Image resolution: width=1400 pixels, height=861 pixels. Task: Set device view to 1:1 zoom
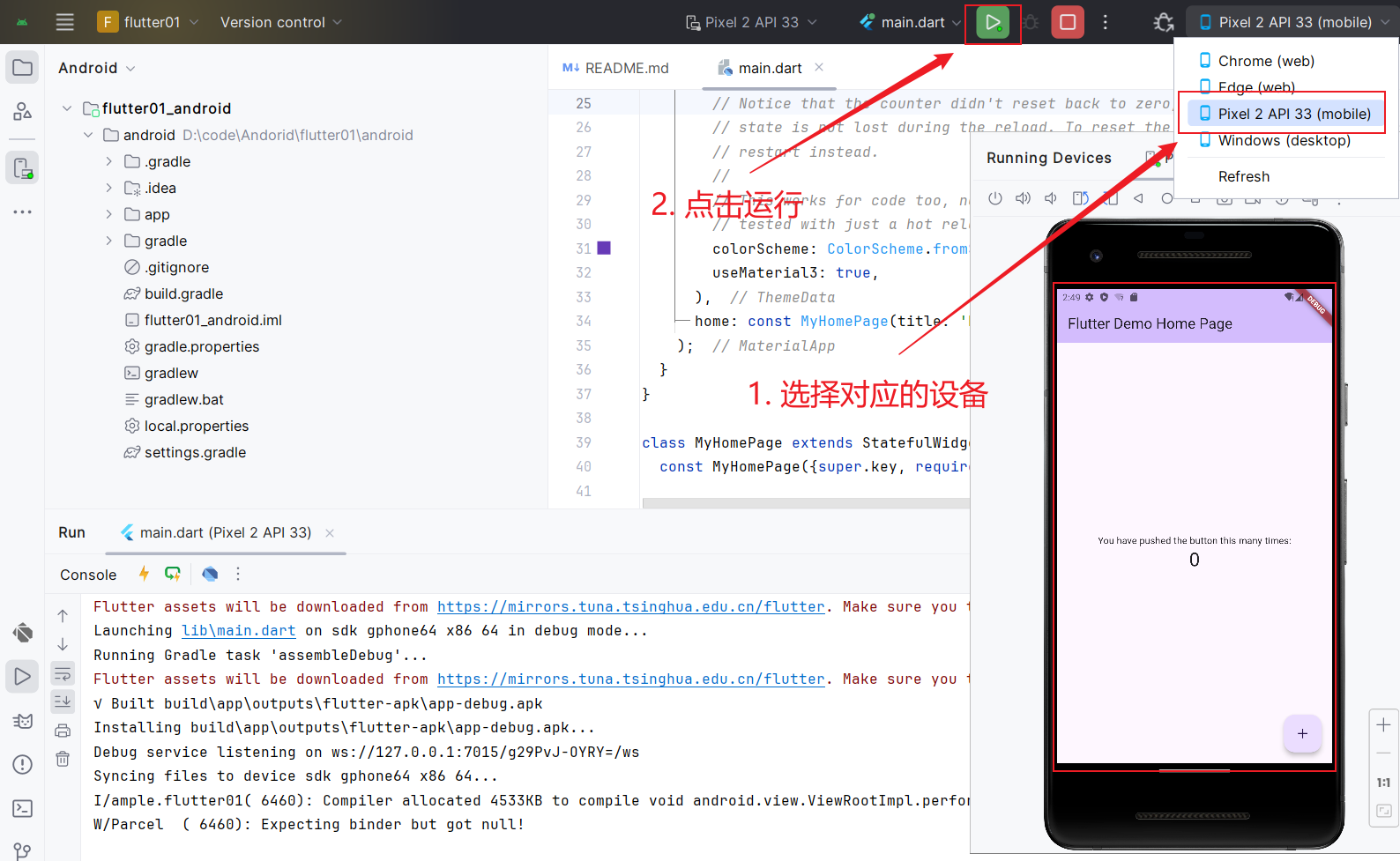1383,783
